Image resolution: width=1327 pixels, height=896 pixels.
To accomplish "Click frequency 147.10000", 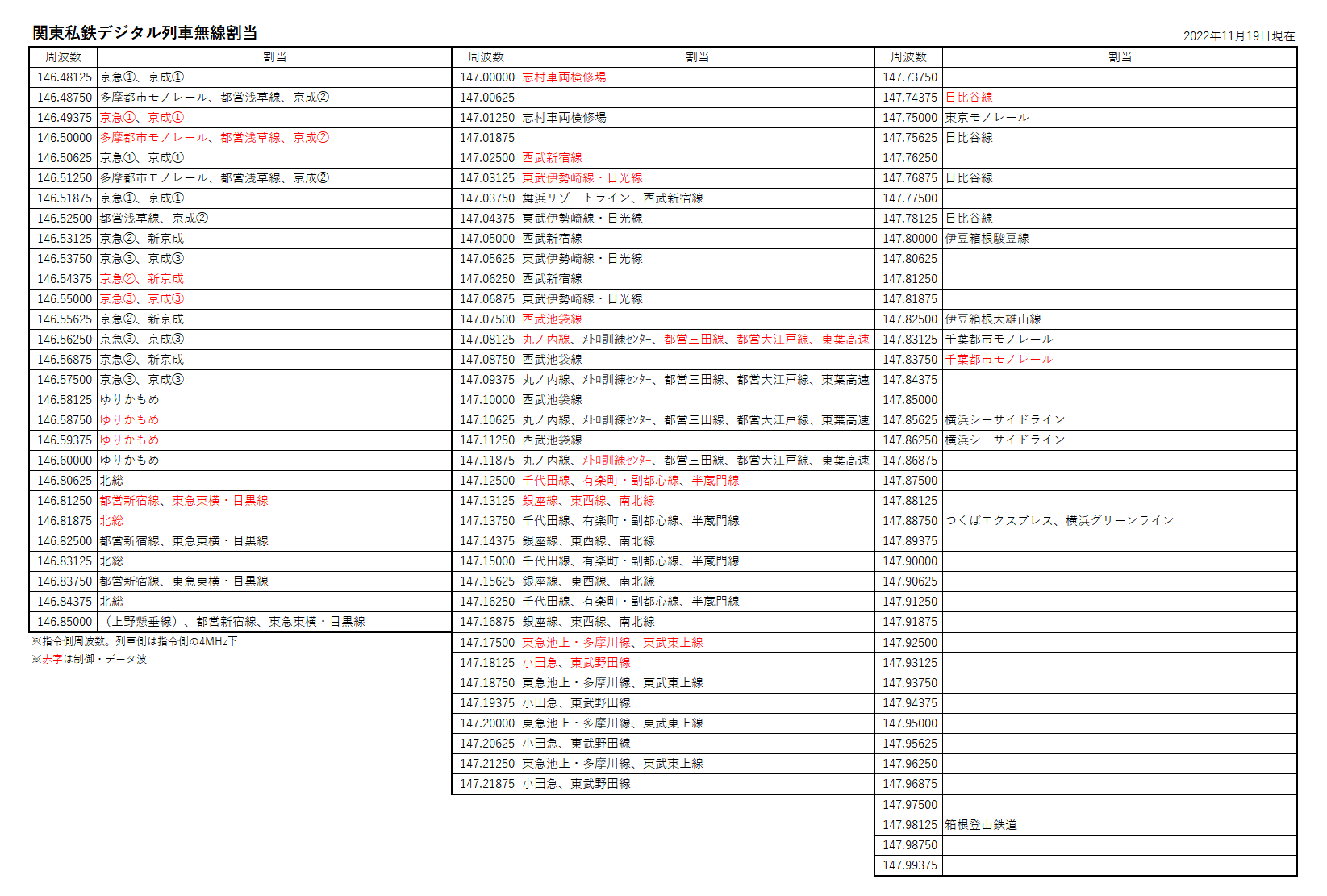I will [487, 400].
